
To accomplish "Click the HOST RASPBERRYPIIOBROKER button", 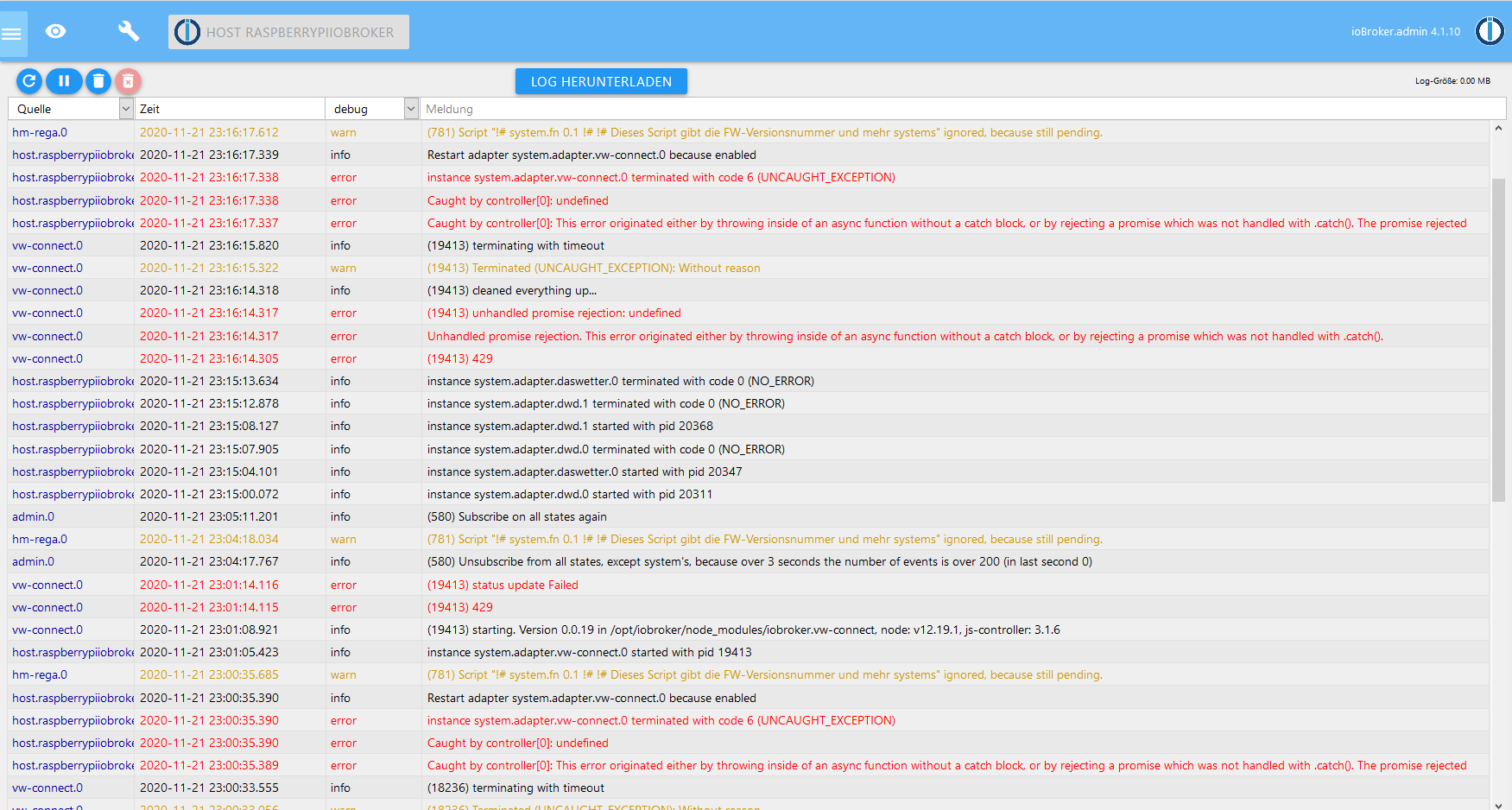I will [x=288, y=32].
